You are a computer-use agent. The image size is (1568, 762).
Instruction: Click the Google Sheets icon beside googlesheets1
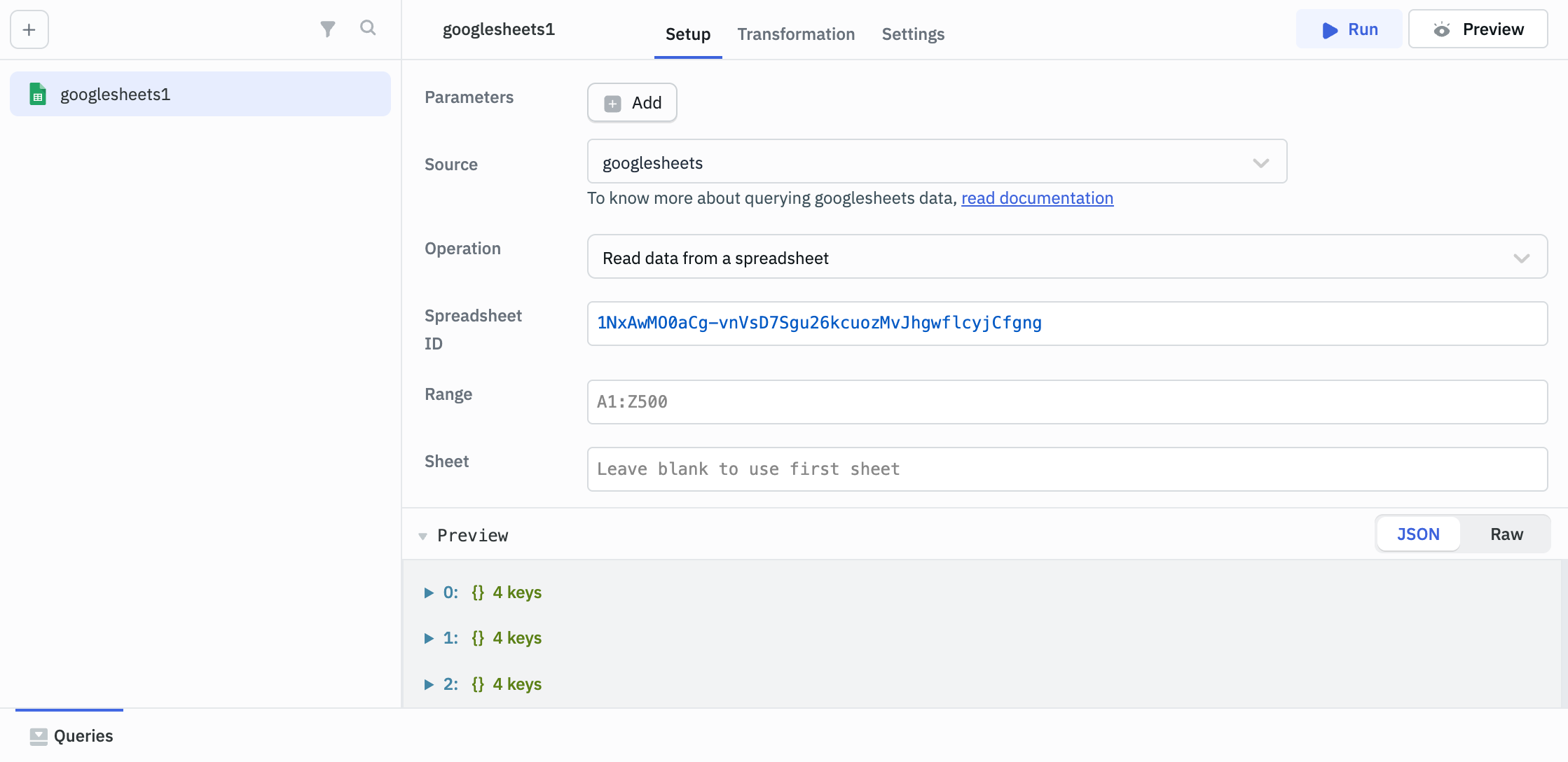click(x=38, y=93)
